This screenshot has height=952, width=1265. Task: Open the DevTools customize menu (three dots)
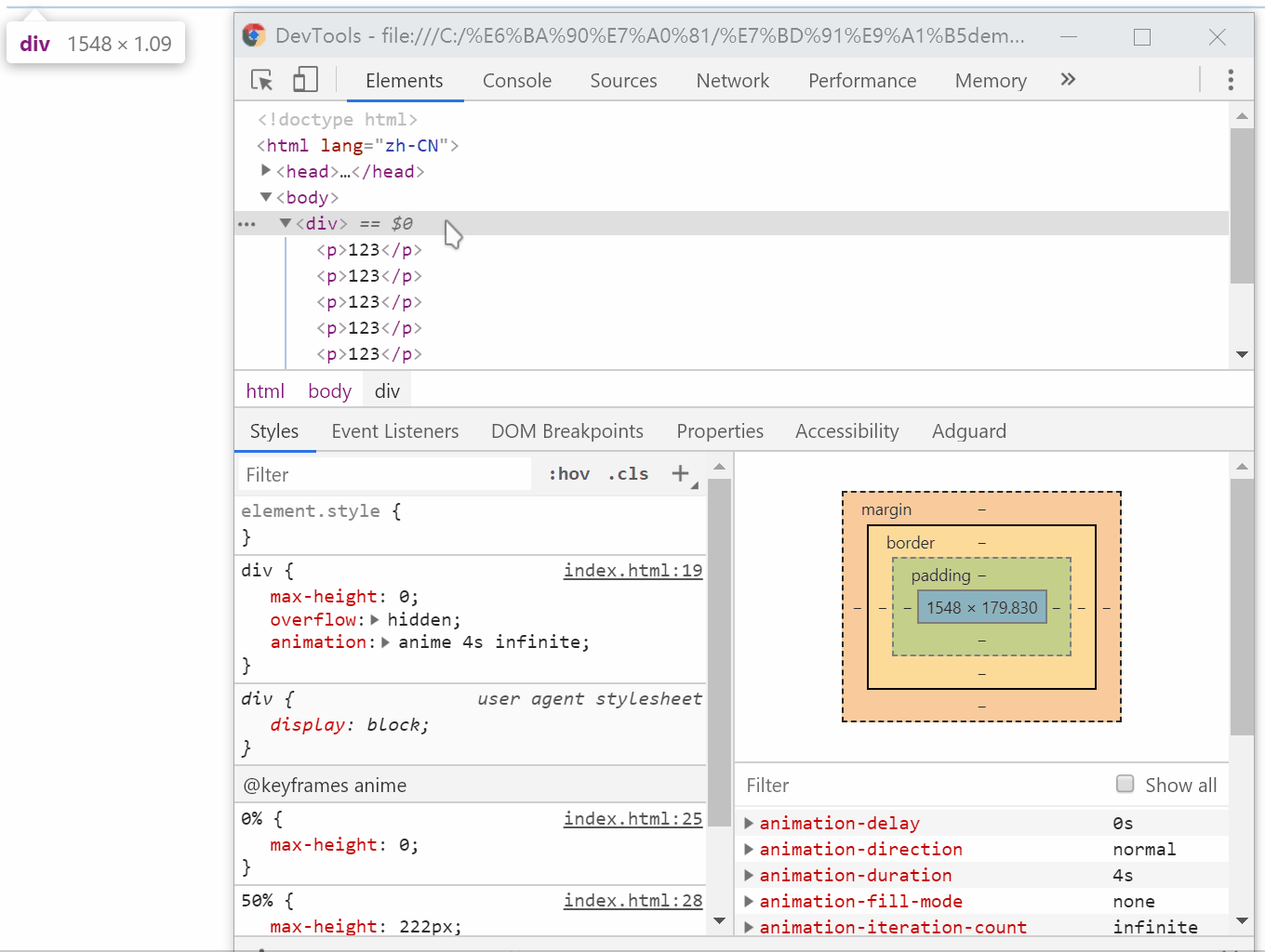coord(1231,80)
